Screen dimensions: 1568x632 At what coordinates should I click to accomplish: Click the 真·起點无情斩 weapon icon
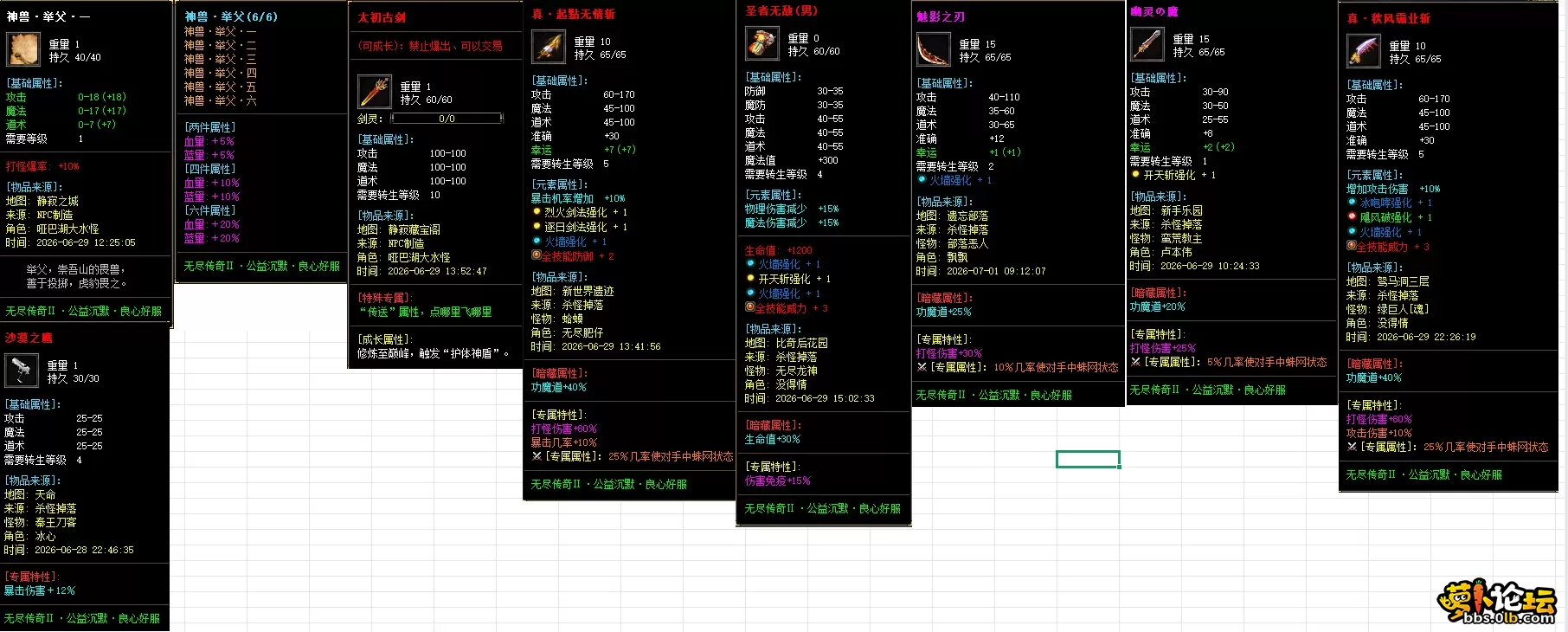548,47
